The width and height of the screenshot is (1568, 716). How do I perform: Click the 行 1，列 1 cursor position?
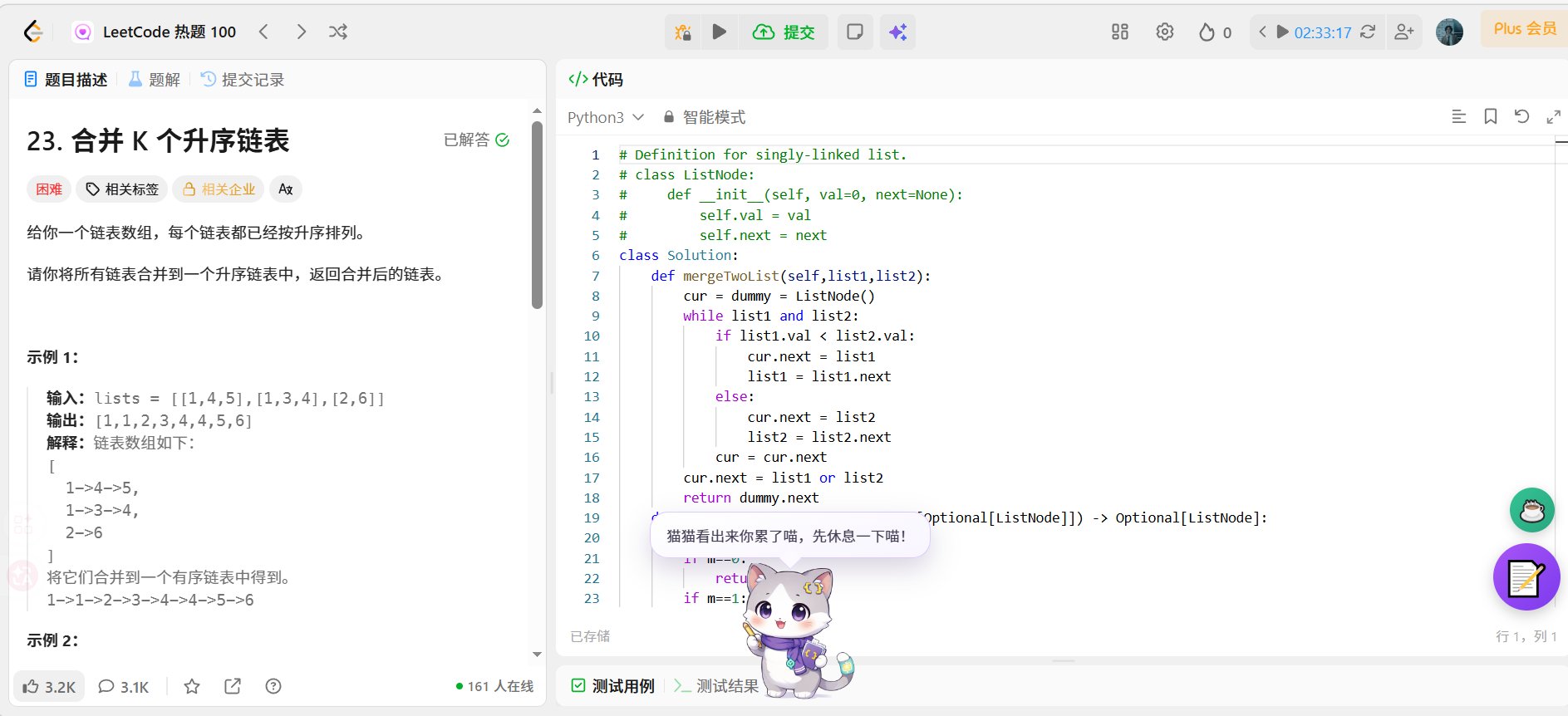1526,636
